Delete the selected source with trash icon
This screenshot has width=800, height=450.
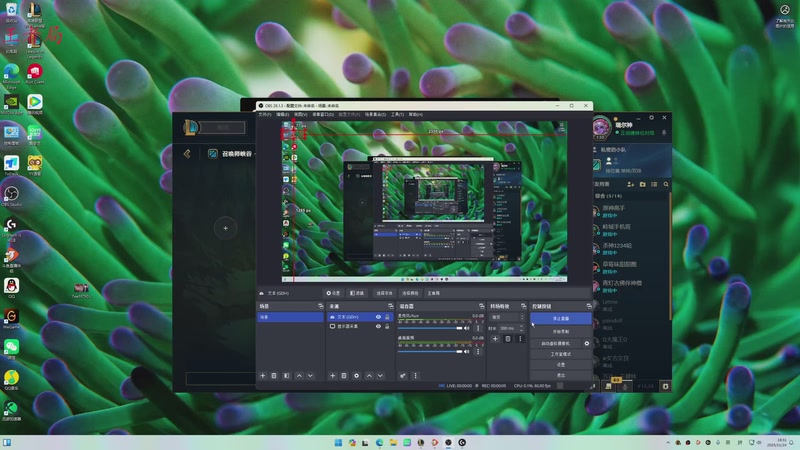344,375
